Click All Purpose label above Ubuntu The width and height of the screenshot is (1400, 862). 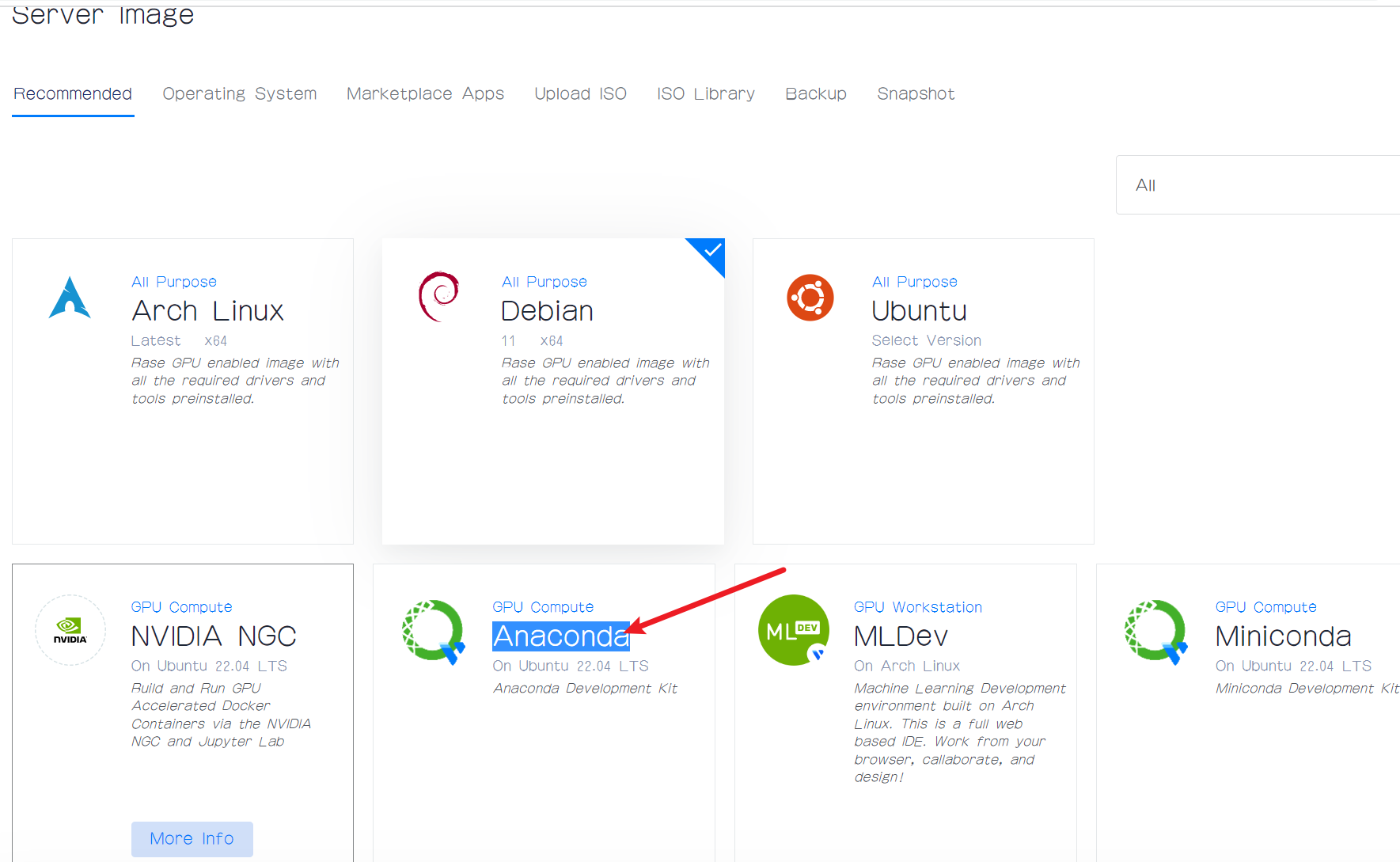coord(915,282)
